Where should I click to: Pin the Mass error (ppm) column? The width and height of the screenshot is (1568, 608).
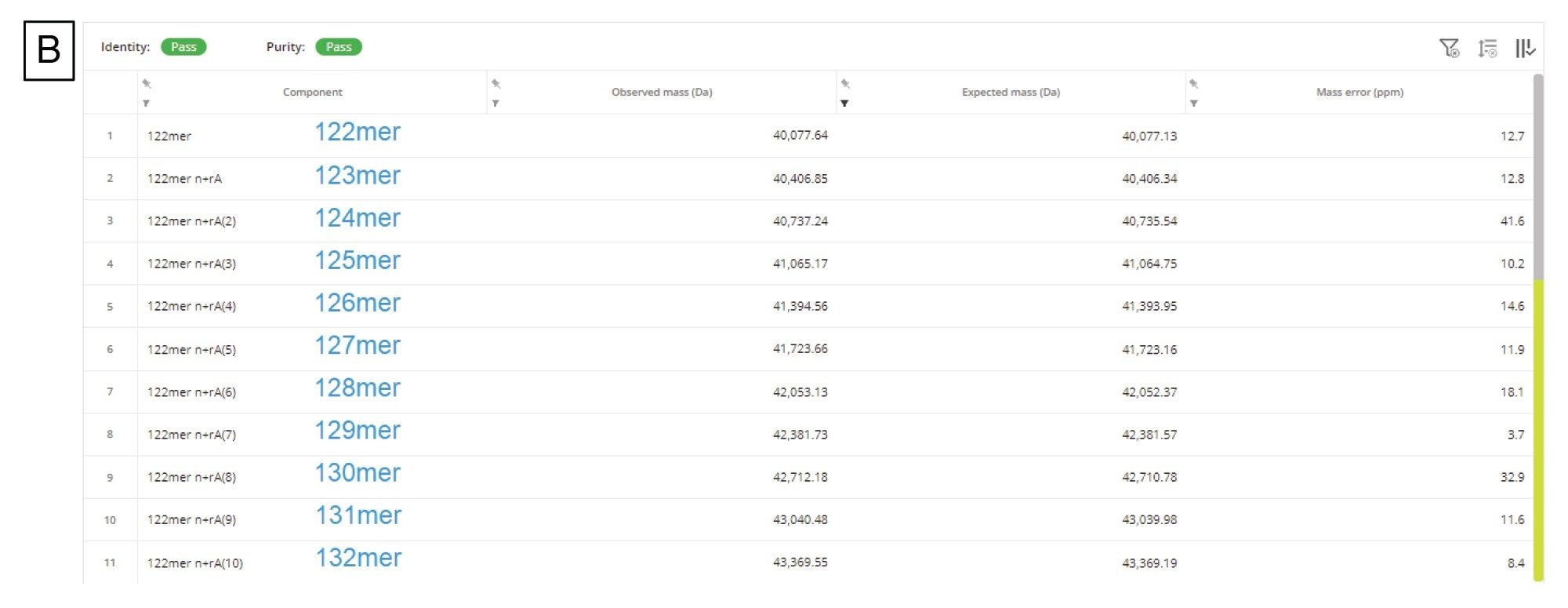(x=1193, y=83)
